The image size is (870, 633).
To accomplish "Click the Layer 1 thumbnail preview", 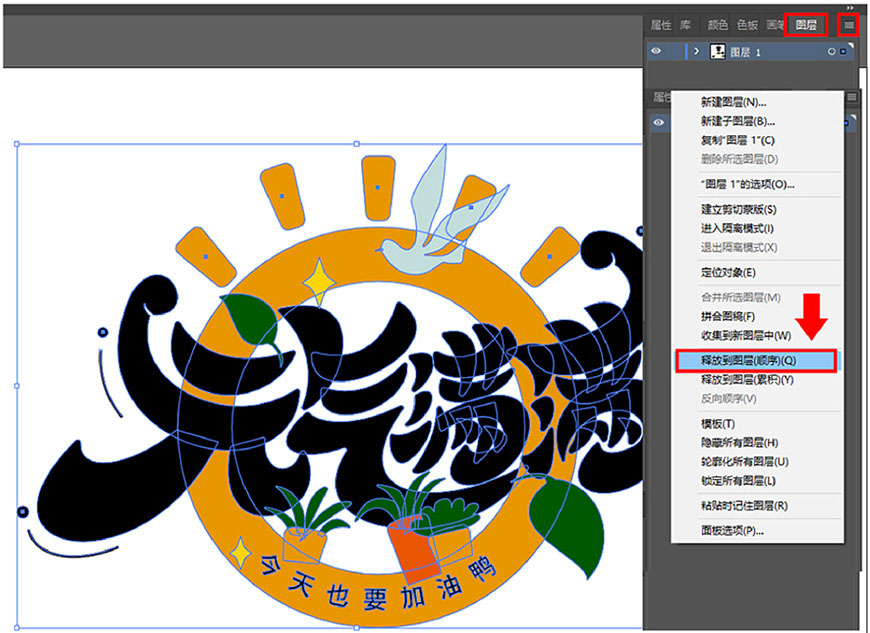I will (717, 51).
